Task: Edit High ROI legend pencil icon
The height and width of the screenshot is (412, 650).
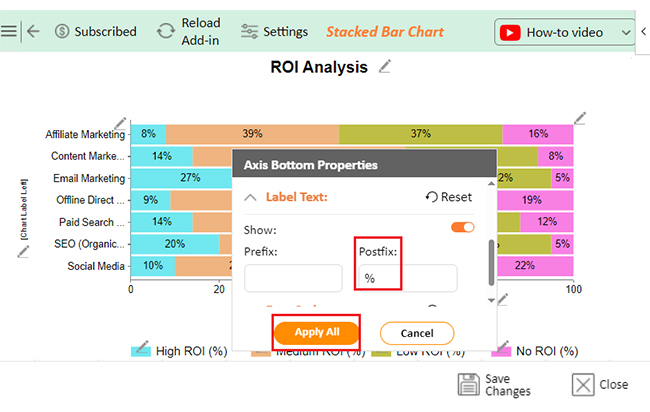Action: [x=142, y=347]
